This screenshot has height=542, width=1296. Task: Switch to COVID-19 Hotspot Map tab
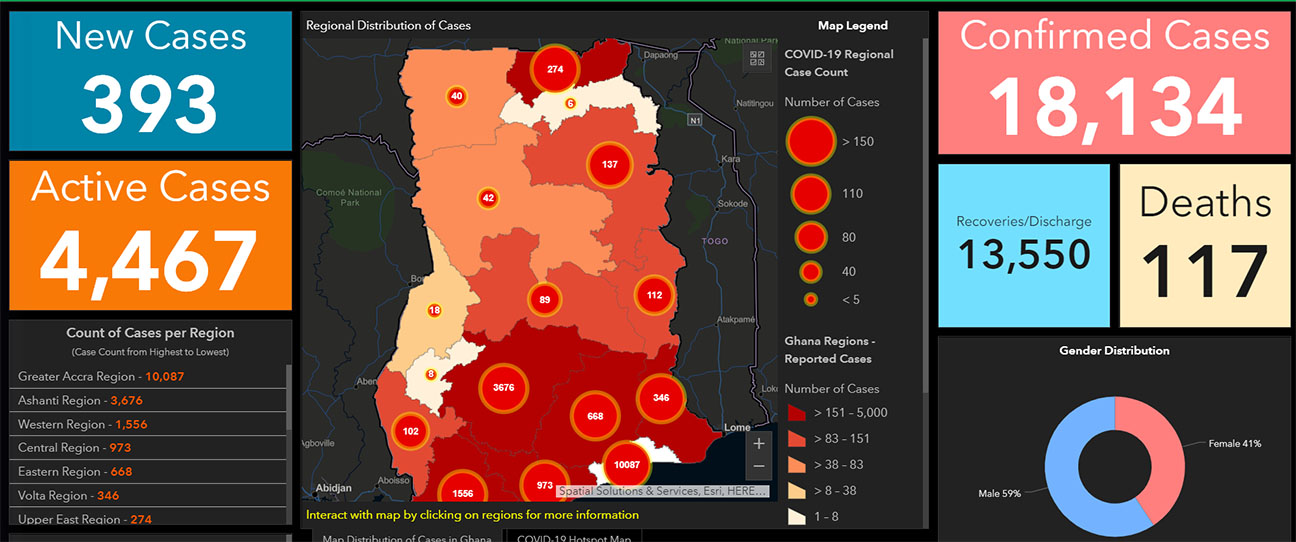574,536
